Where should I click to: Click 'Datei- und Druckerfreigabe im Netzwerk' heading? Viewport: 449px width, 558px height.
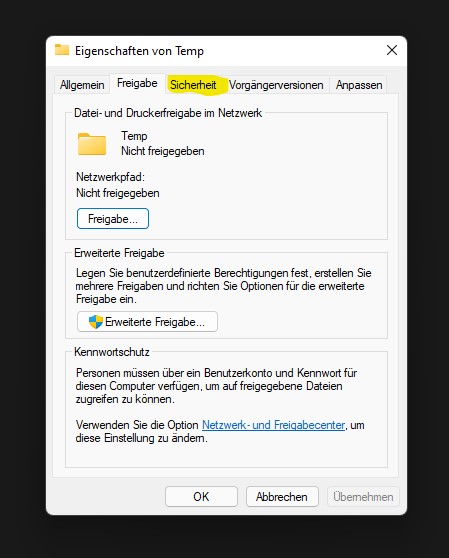(168, 113)
